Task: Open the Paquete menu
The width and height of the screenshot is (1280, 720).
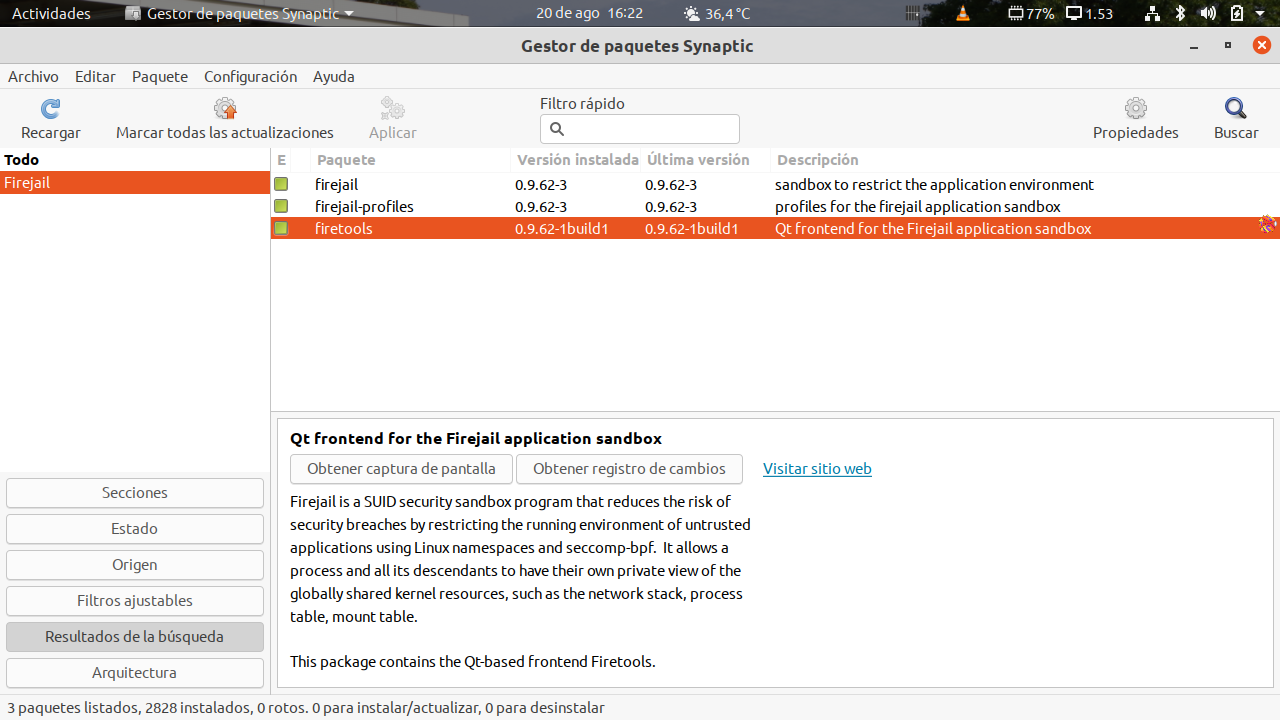Action: [x=160, y=77]
